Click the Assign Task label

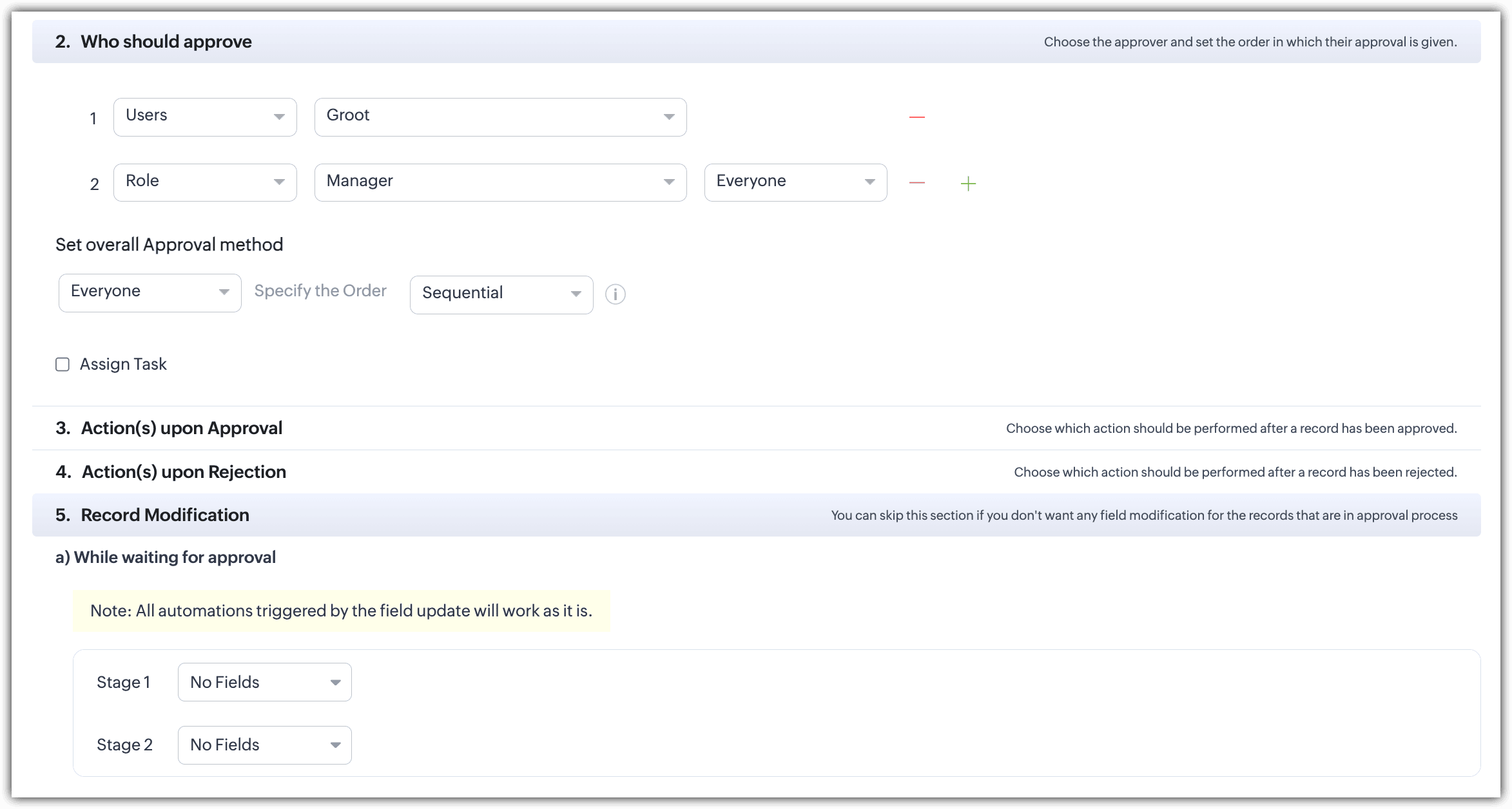(123, 365)
